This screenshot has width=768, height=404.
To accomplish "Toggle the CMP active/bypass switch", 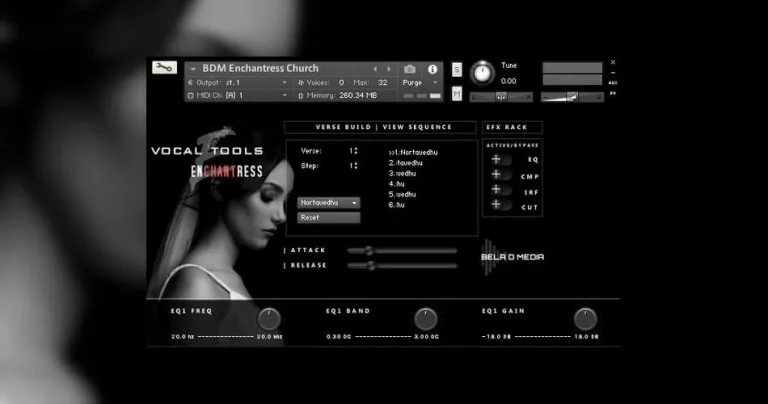I will click(x=502, y=175).
